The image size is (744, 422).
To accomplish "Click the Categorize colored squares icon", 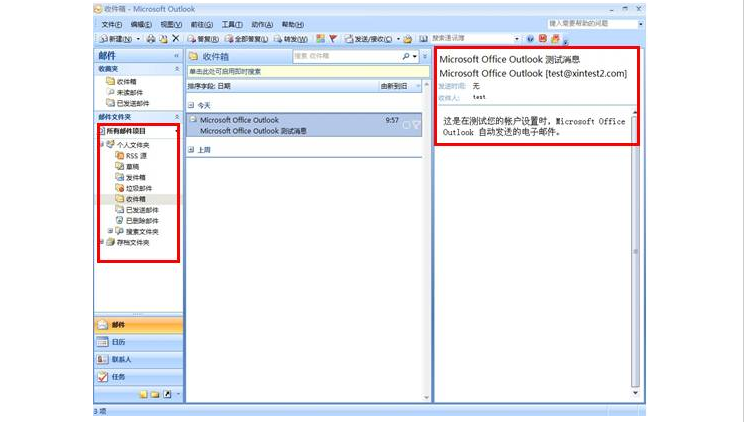I will tap(321, 38).
